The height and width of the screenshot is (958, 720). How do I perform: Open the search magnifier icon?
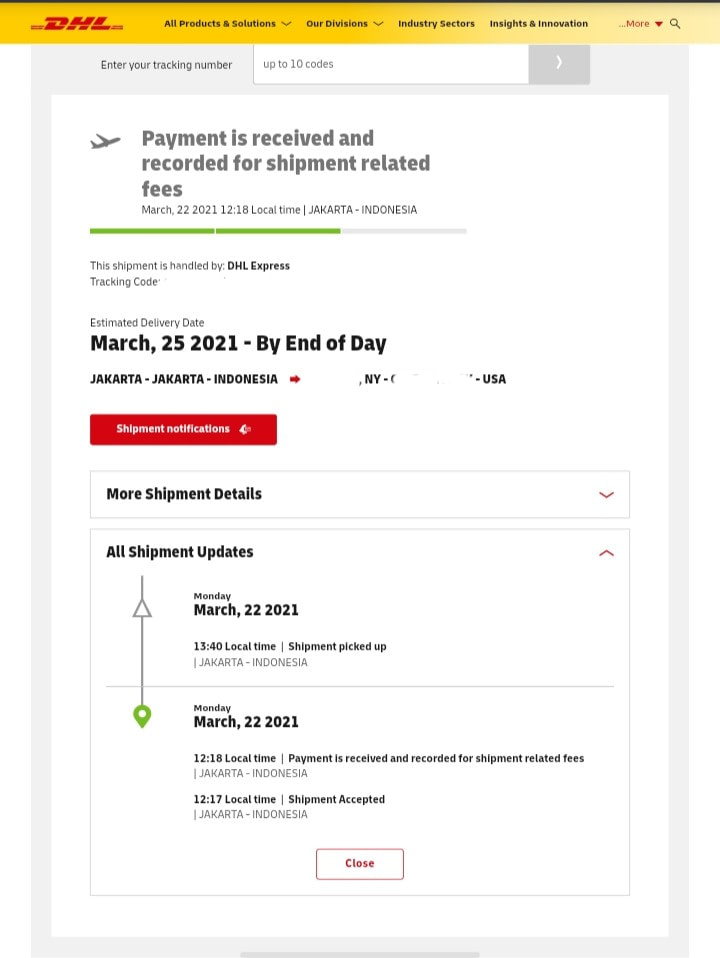point(675,24)
